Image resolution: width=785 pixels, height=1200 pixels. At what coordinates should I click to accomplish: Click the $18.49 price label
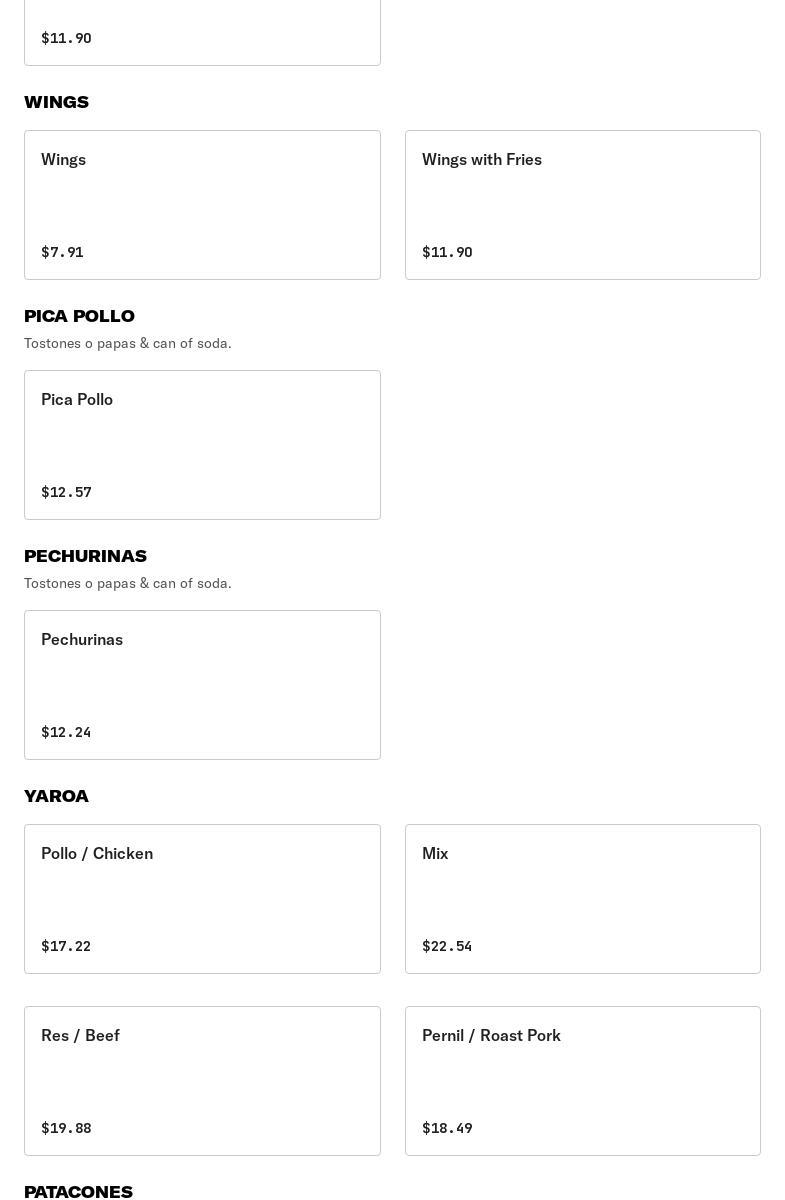tap(447, 1128)
